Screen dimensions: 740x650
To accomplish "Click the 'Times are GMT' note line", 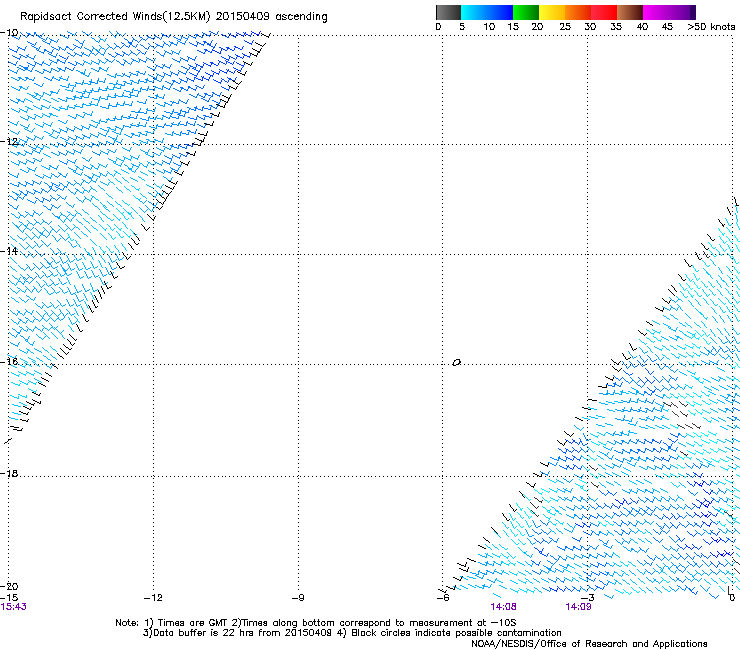I will (x=315, y=623).
